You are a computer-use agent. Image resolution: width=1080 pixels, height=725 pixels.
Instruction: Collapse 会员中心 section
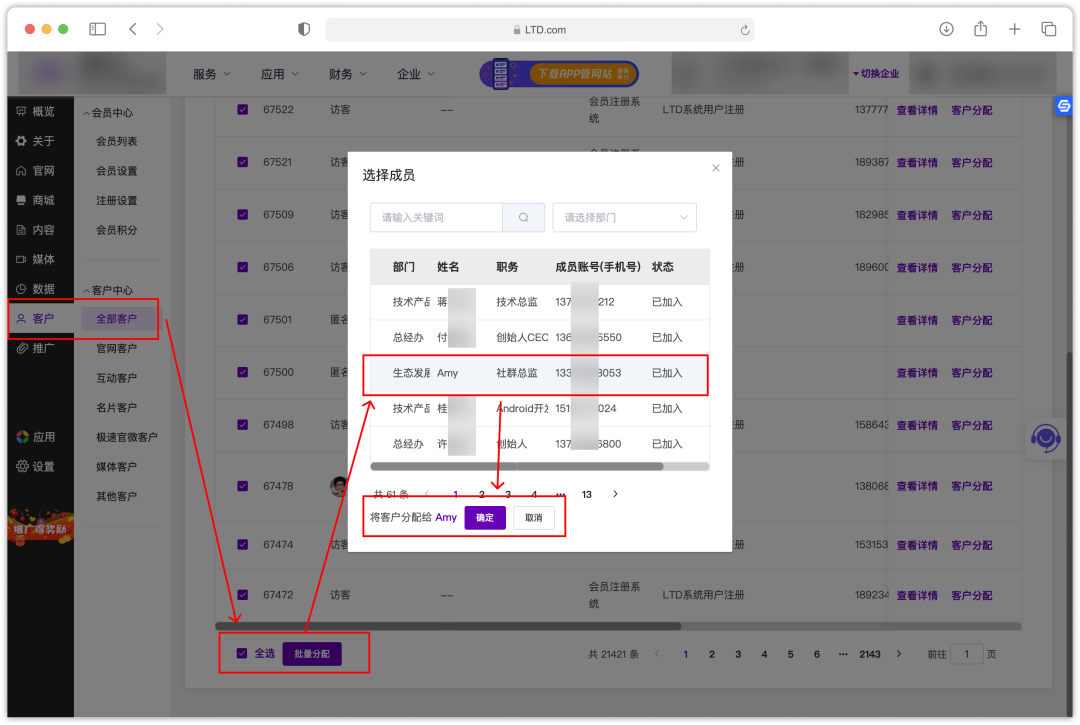tap(108, 112)
